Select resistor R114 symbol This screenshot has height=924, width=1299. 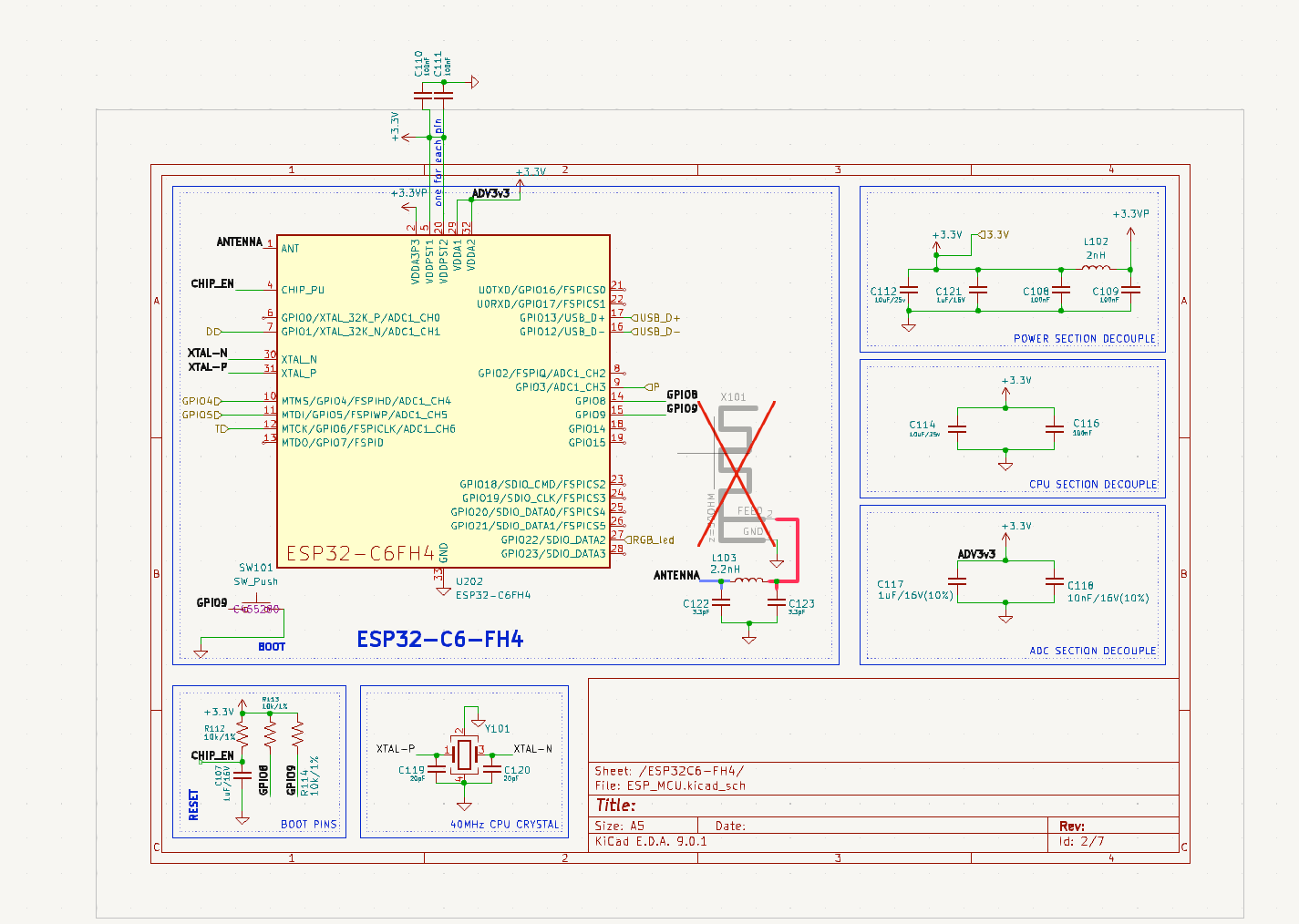(297, 734)
